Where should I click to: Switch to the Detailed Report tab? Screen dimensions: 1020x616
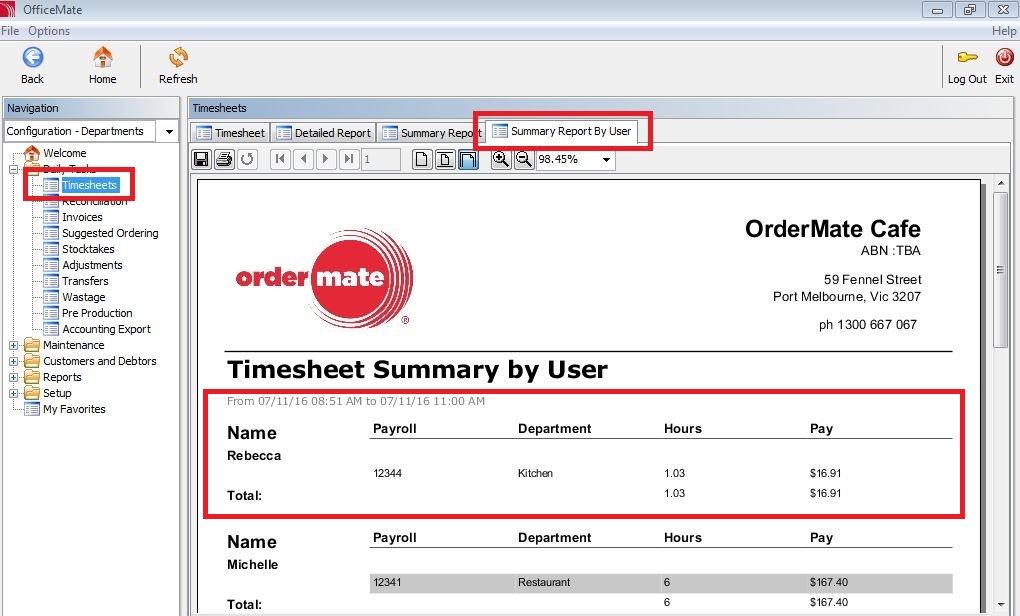(323, 133)
